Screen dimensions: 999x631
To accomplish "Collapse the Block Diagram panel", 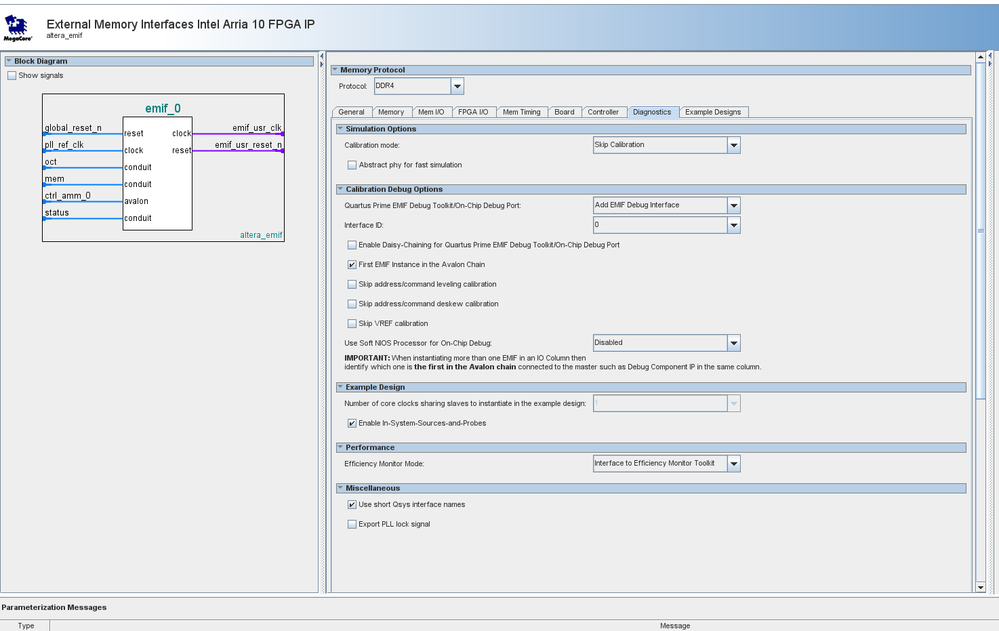I will point(9,61).
